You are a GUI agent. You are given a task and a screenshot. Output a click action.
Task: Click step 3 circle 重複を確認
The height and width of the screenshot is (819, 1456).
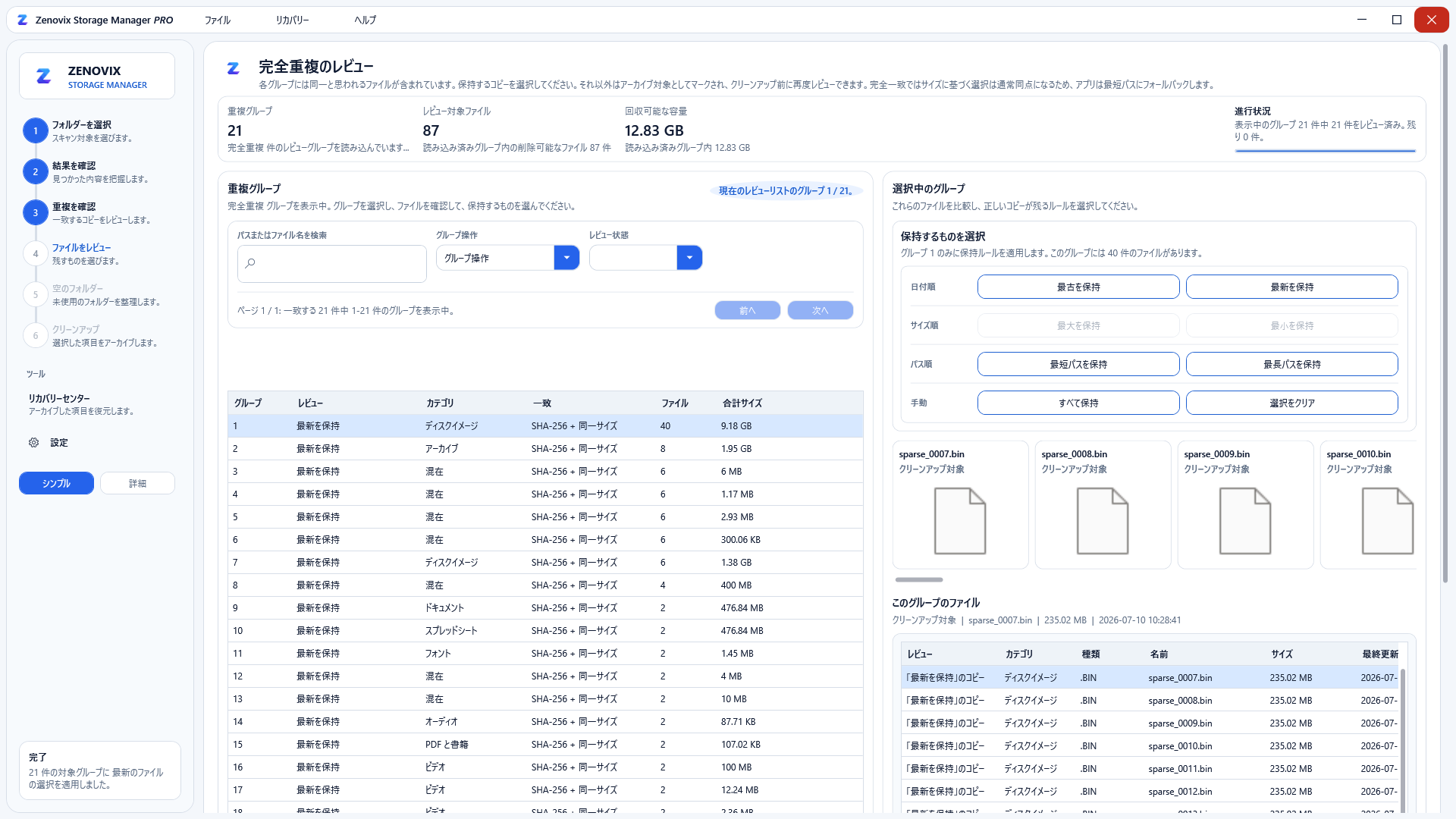(x=36, y=213)
